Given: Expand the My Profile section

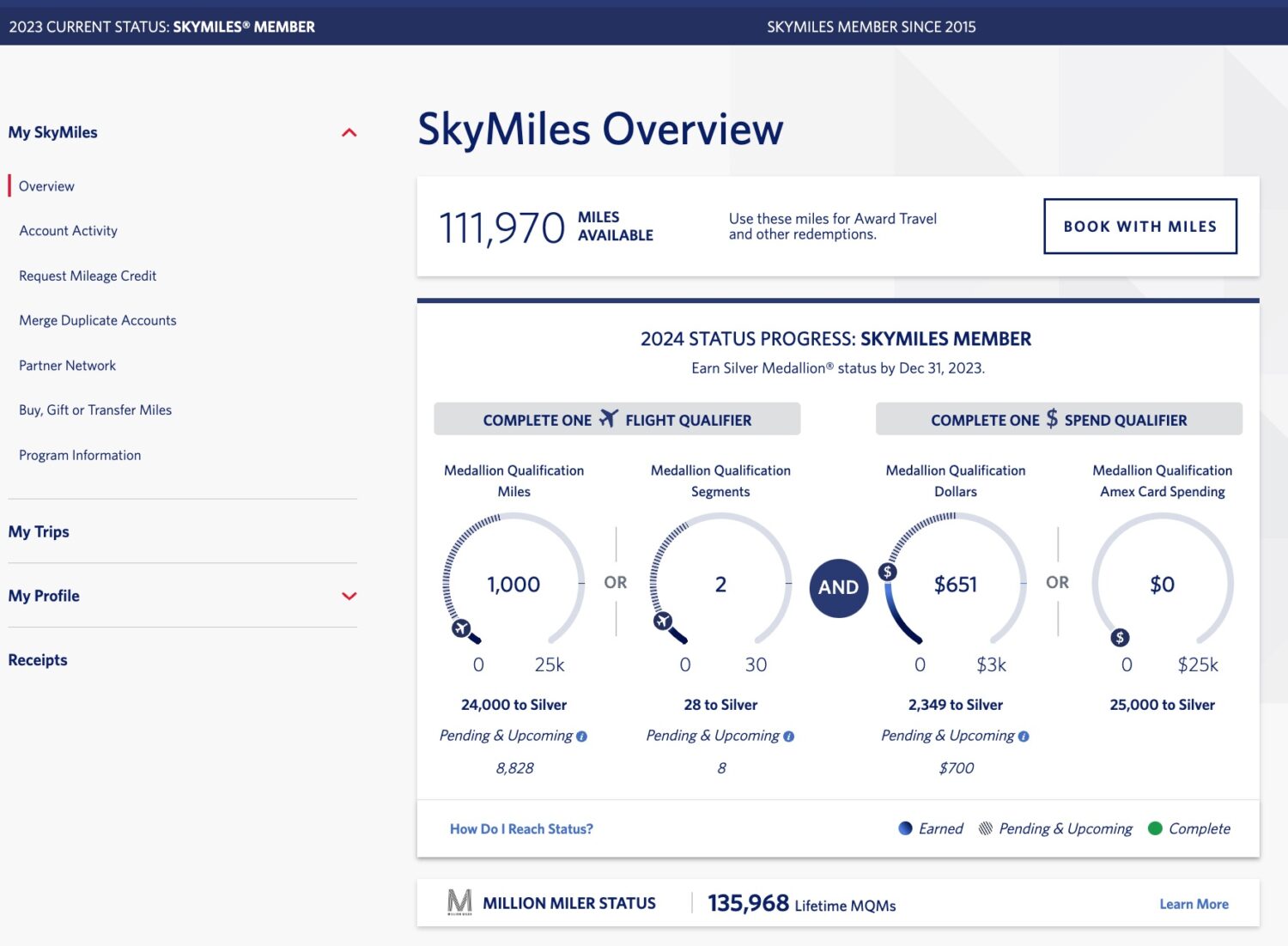Looking at the screenshot, I should pyautogui.click(x=349, y=595).
